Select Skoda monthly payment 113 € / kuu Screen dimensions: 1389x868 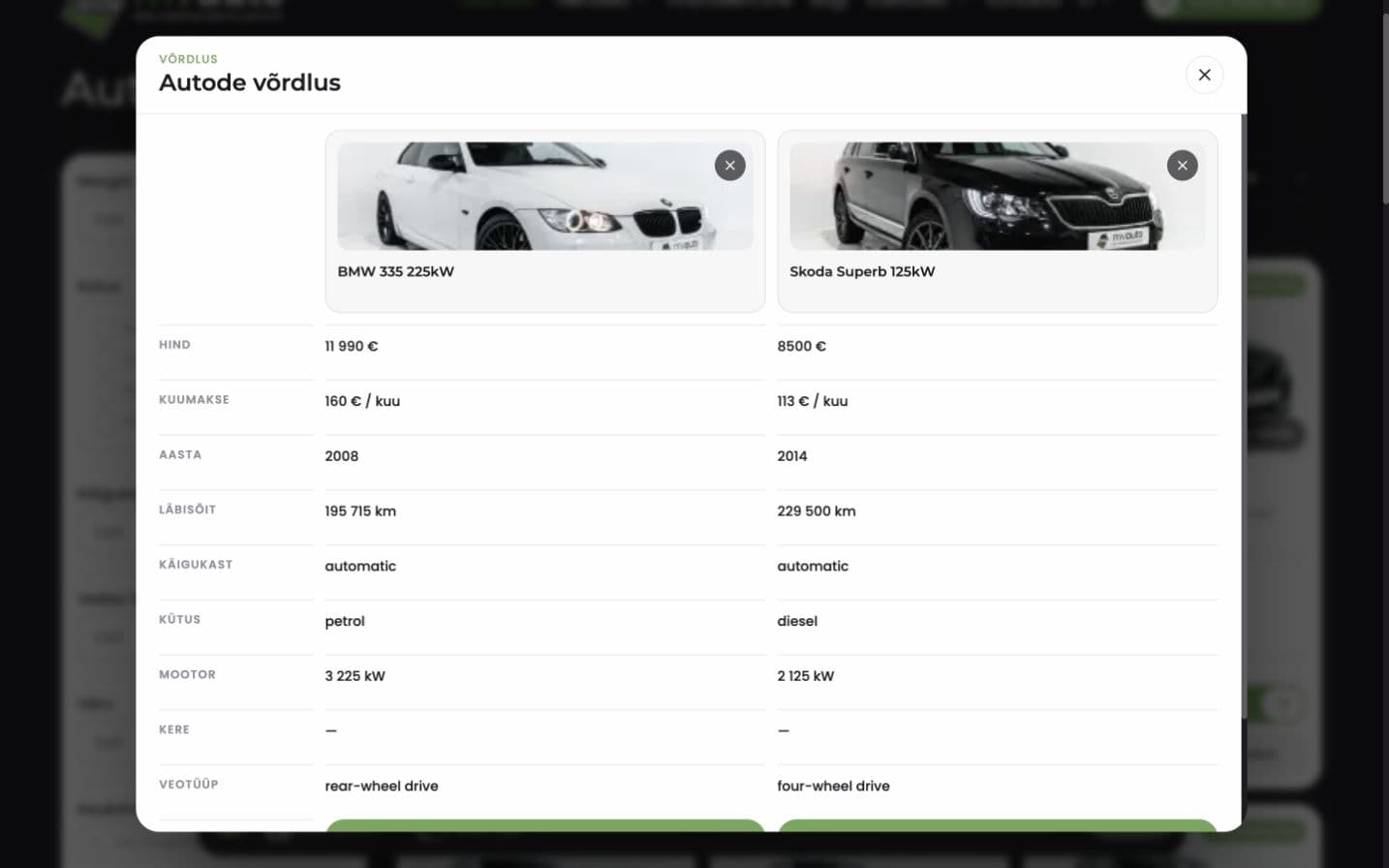coord(813,401)
